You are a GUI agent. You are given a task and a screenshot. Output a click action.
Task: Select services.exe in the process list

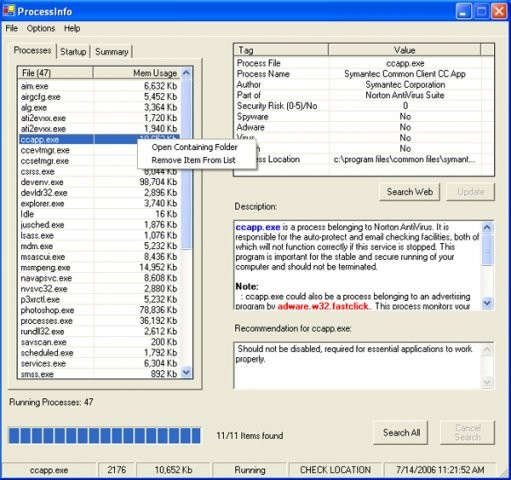click(99, 363)
